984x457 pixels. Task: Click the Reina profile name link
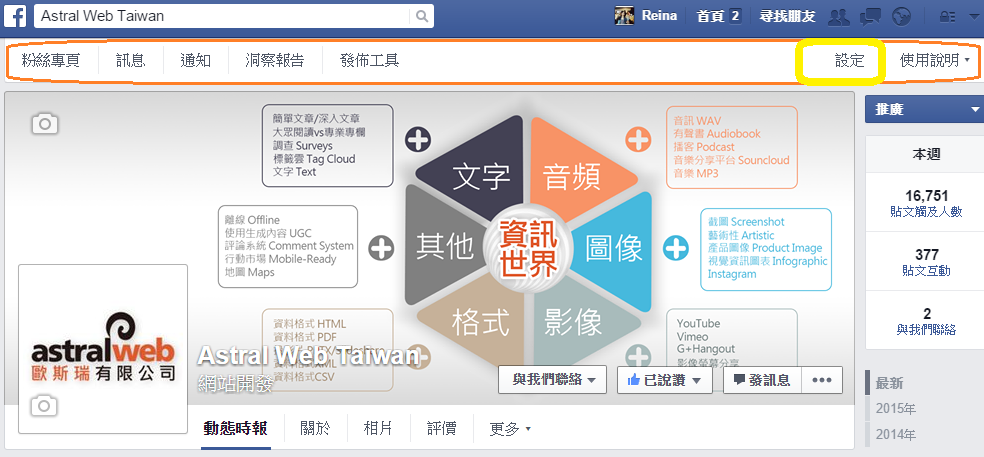pyautogui.click(x=659, y=16)
